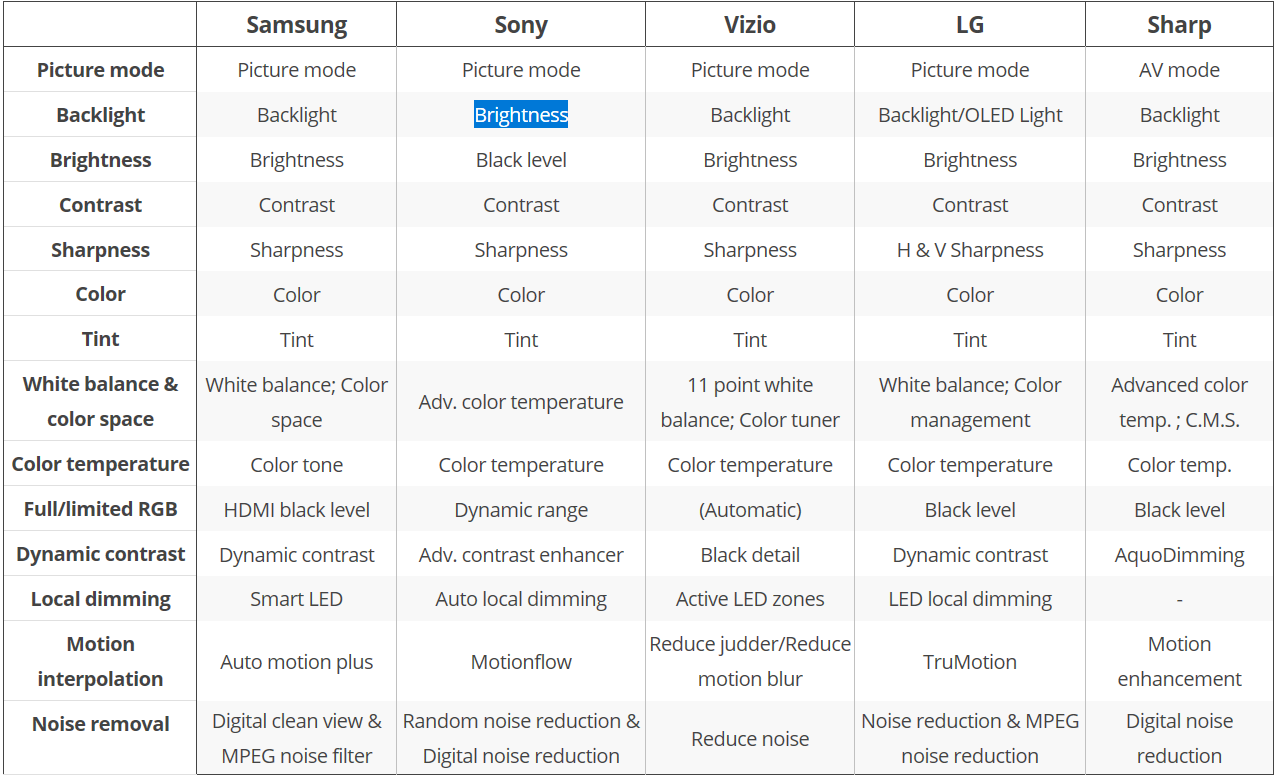Click the Backlight row label
The image size is (1276, 775).
(100, 115)
